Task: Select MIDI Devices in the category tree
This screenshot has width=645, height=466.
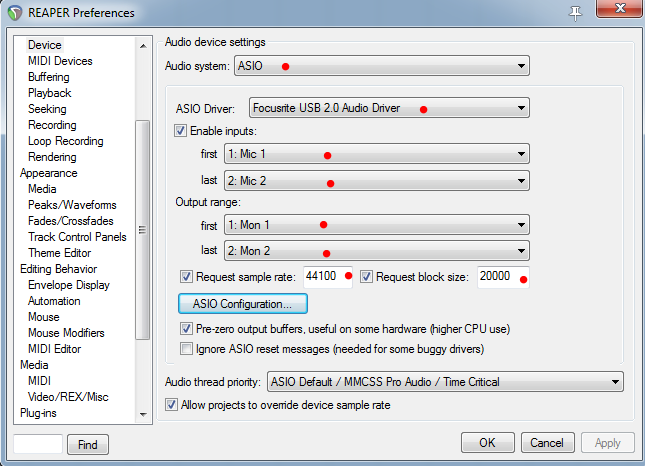Action: point(60,61)
